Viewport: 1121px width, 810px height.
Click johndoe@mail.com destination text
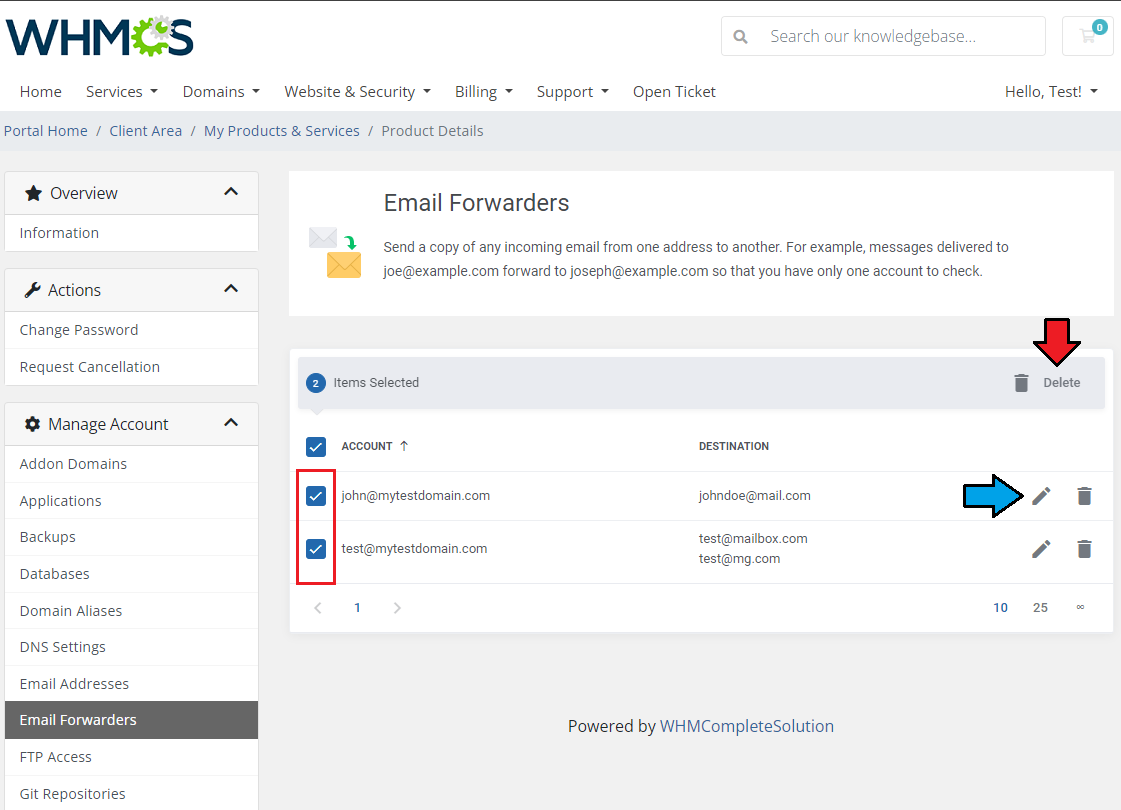755,495
